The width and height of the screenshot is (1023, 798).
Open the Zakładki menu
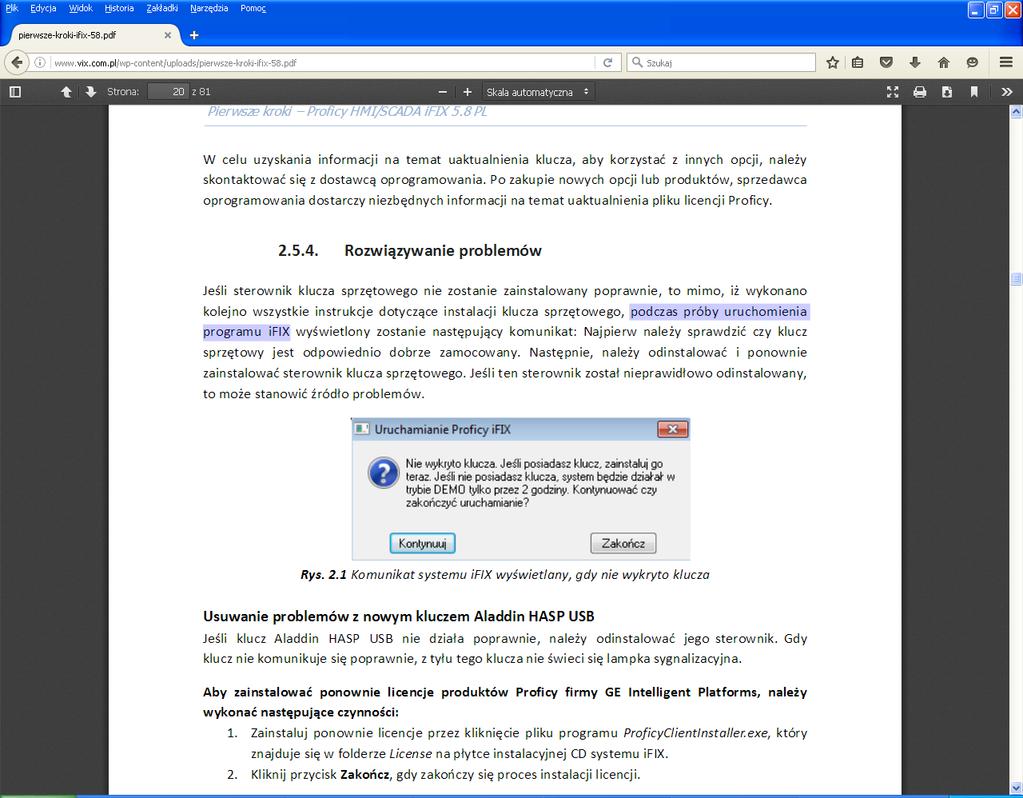tap(162, 8)
